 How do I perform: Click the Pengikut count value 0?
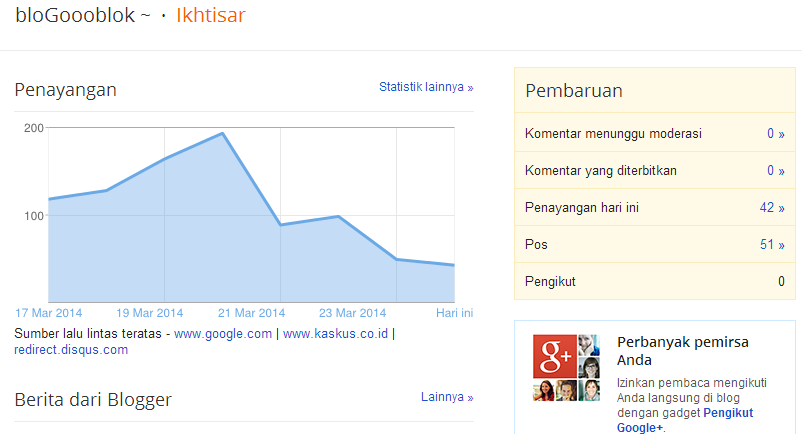click(781, 281)
